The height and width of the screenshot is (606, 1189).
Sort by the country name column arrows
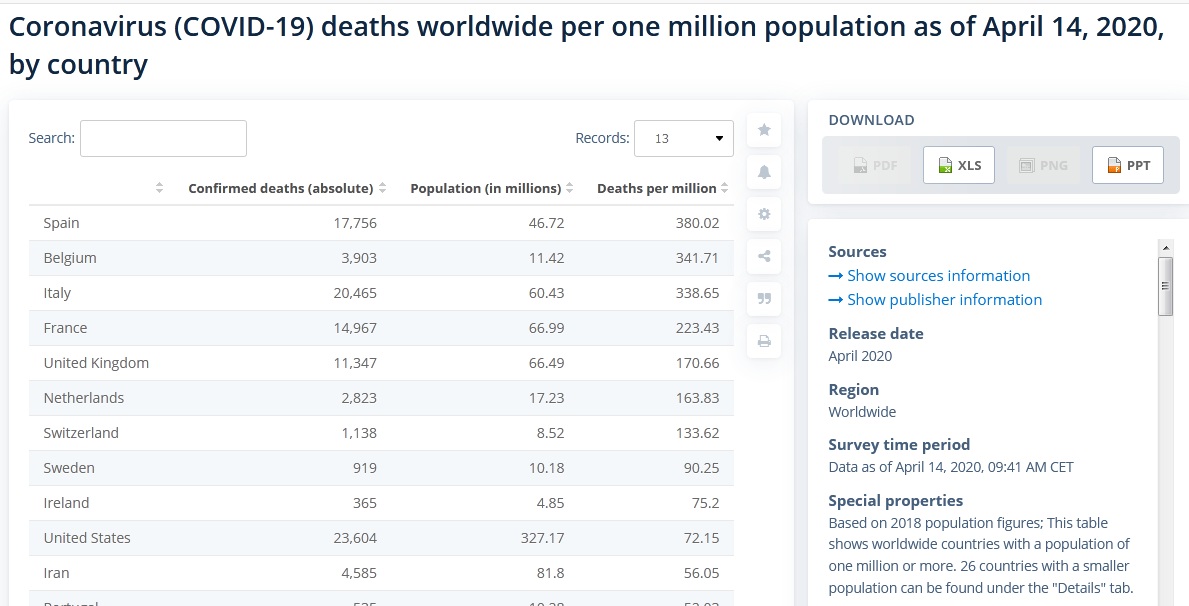pos(160,188)
